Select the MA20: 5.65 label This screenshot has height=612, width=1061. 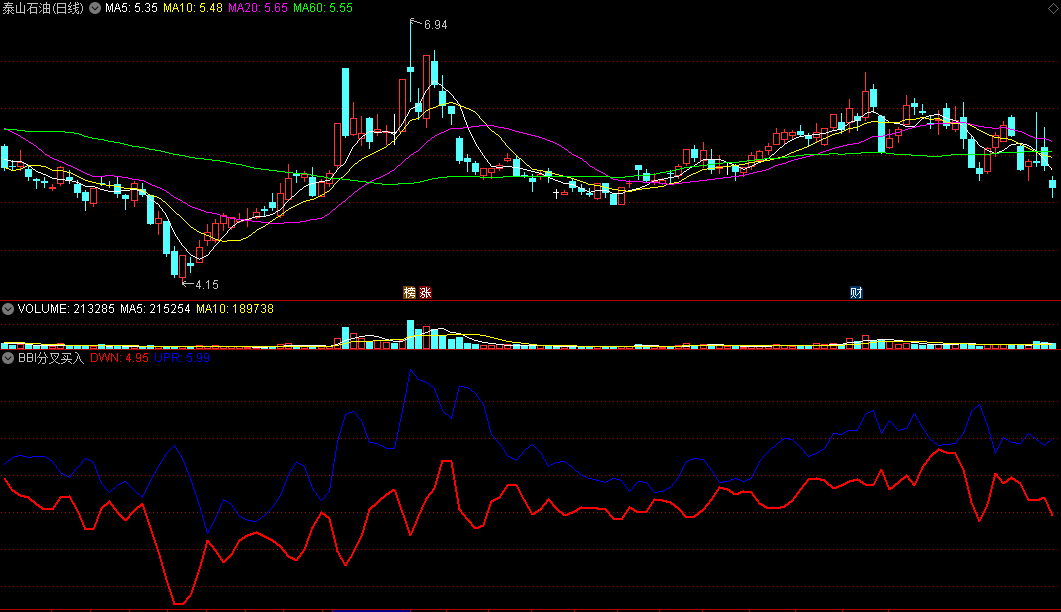pos(258,8)
